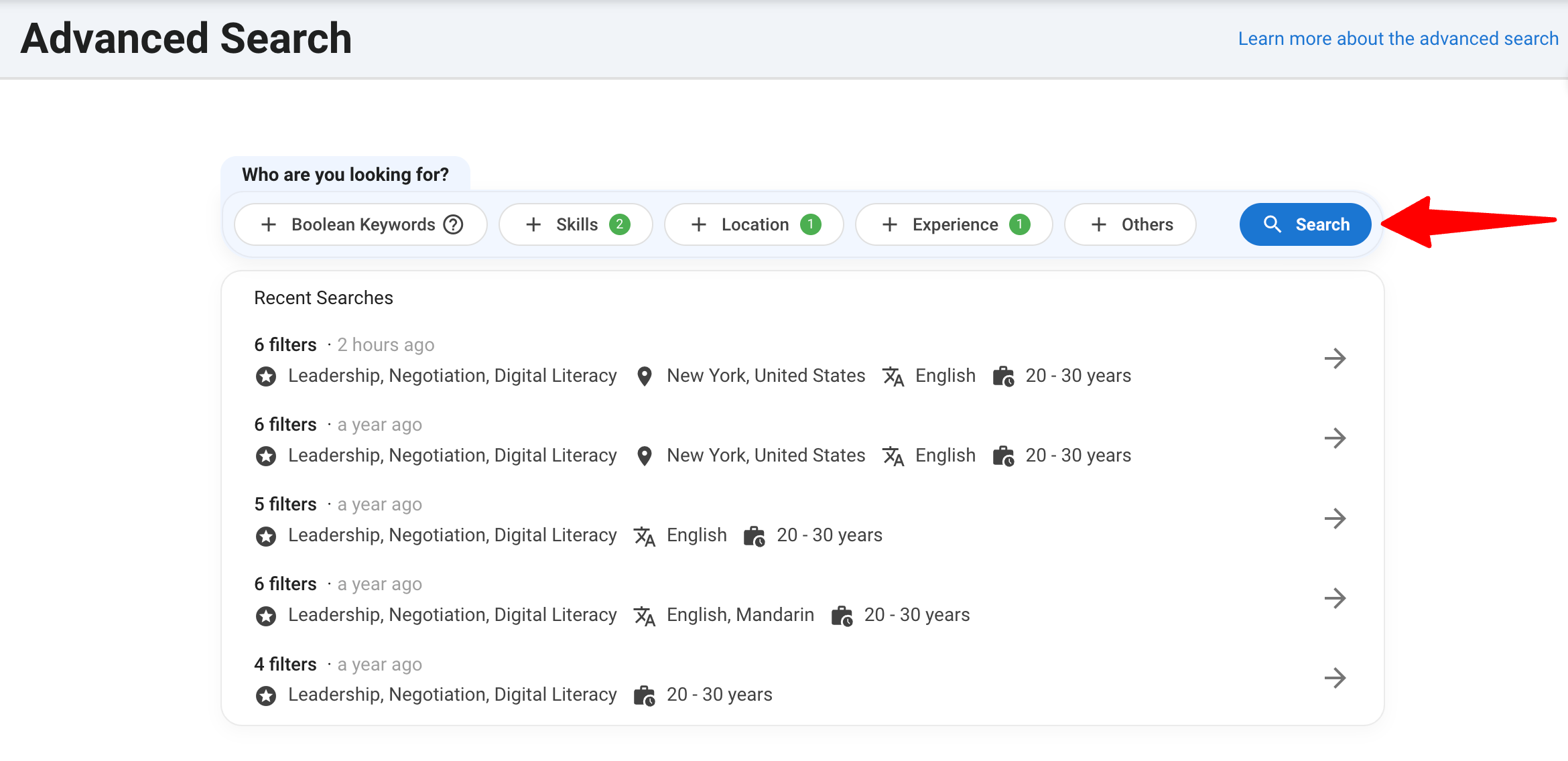The image size is (1568, 761).
Task: Click the green badge on Experience filter
Action: 1020,224
